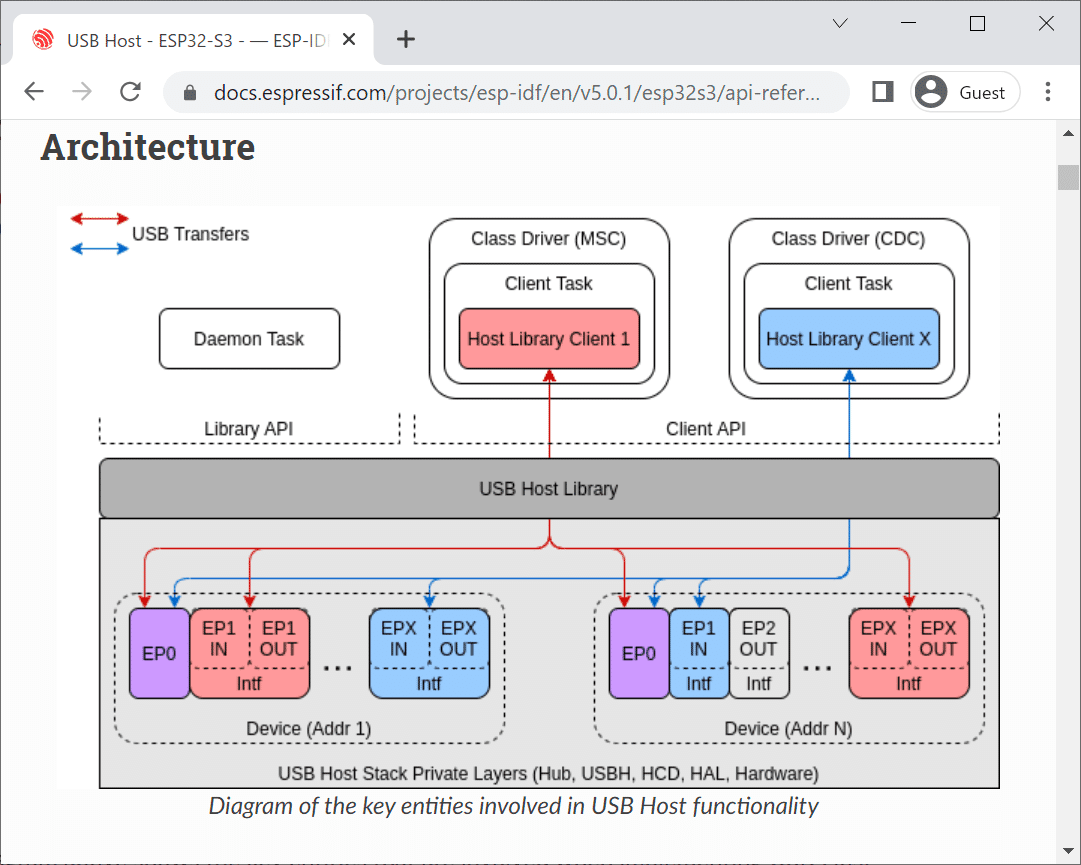Click the Class Driver (MSC) container
Screen dimensions: 1081x865
coord(548,239)
